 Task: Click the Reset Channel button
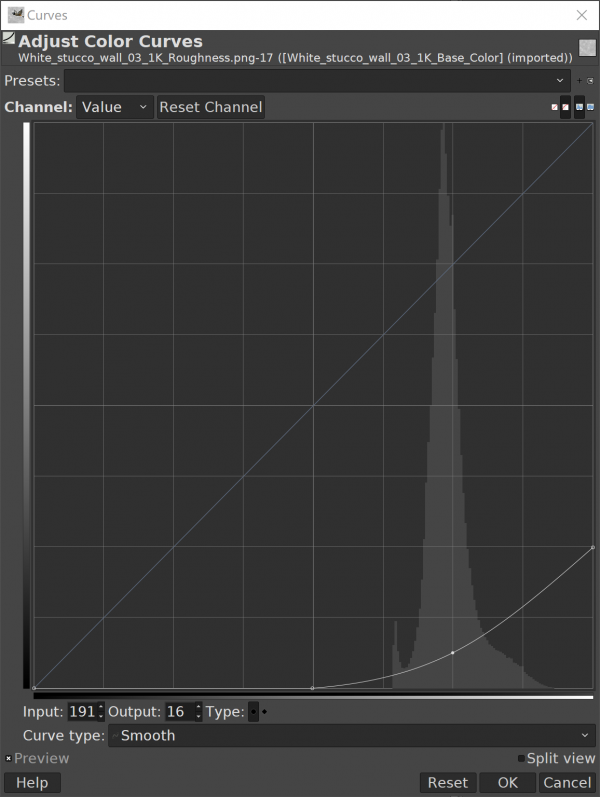[210, 107]
